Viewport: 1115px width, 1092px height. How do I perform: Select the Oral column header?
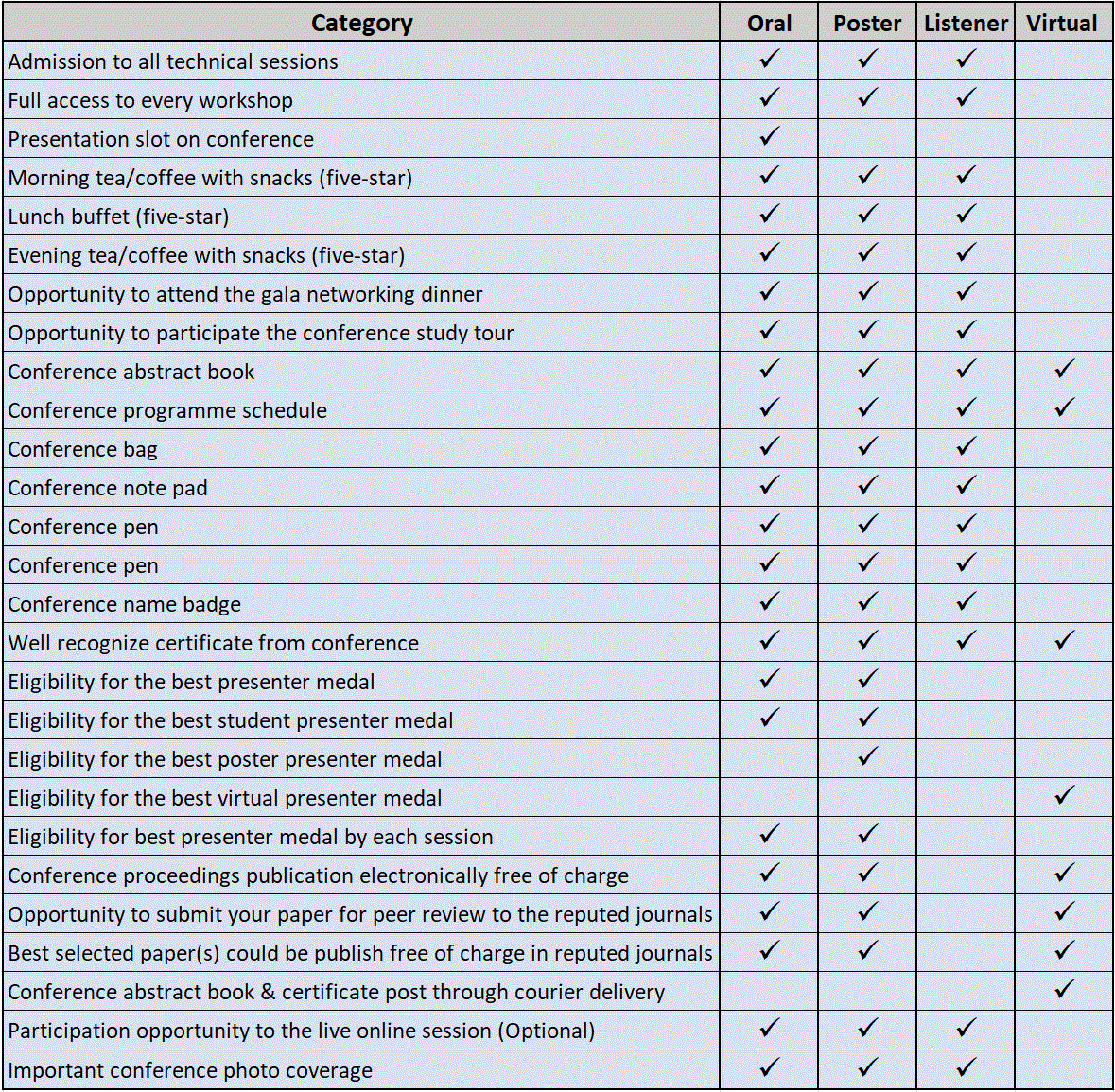click(x=769, y=23)
